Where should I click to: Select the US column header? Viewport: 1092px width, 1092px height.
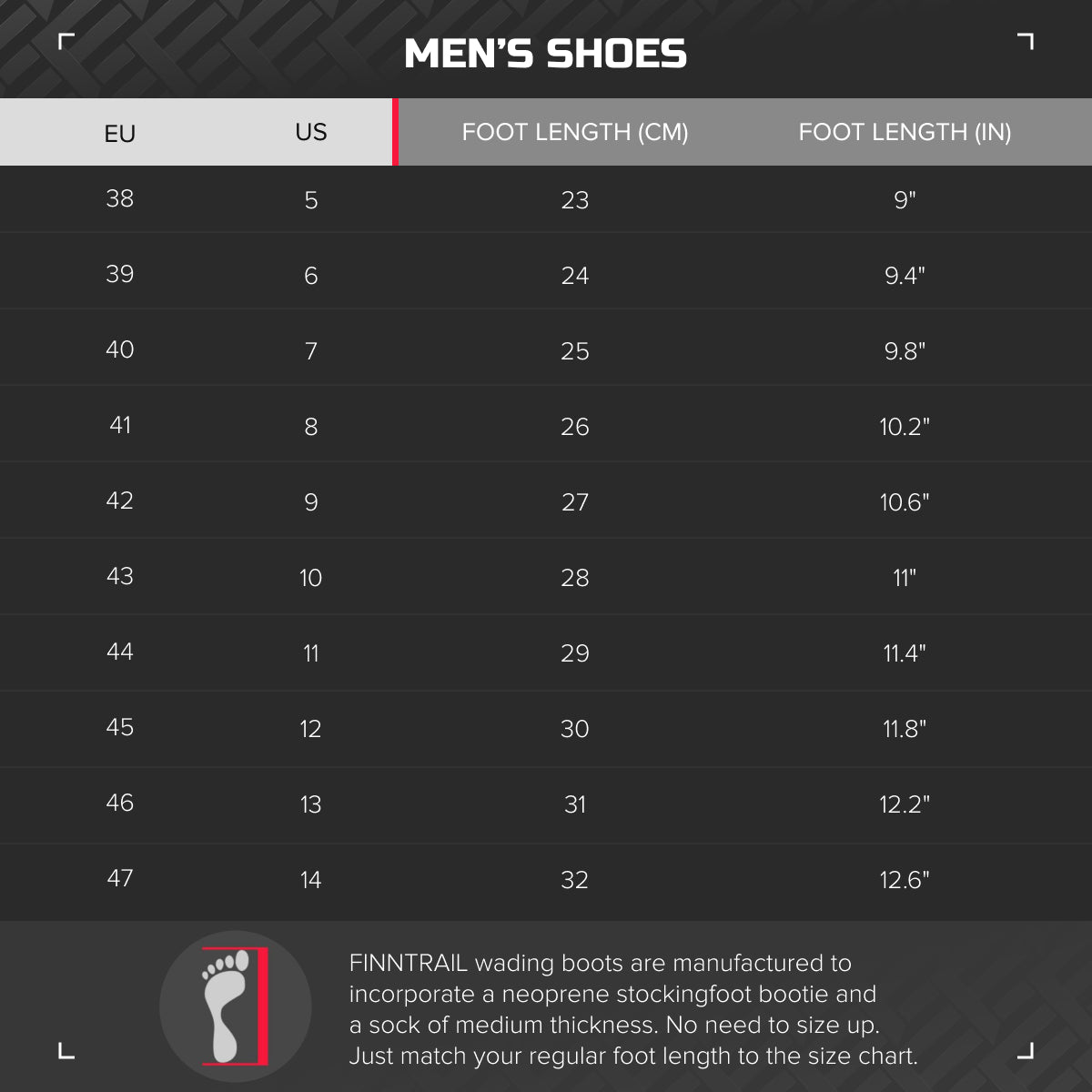point(310,132)
